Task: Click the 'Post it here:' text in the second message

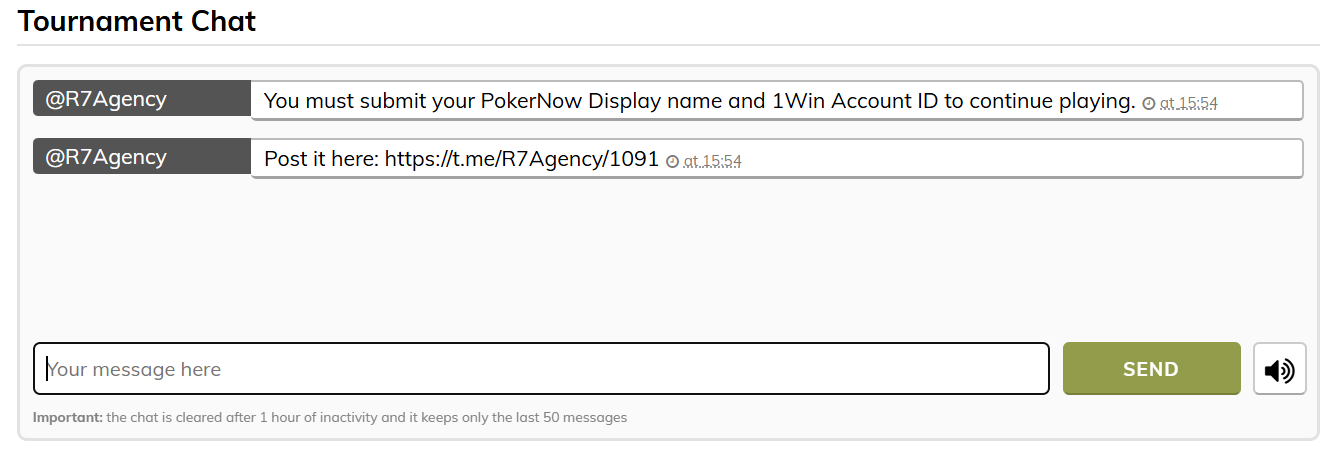Action: pyautogui.click(x=321, y=159)
